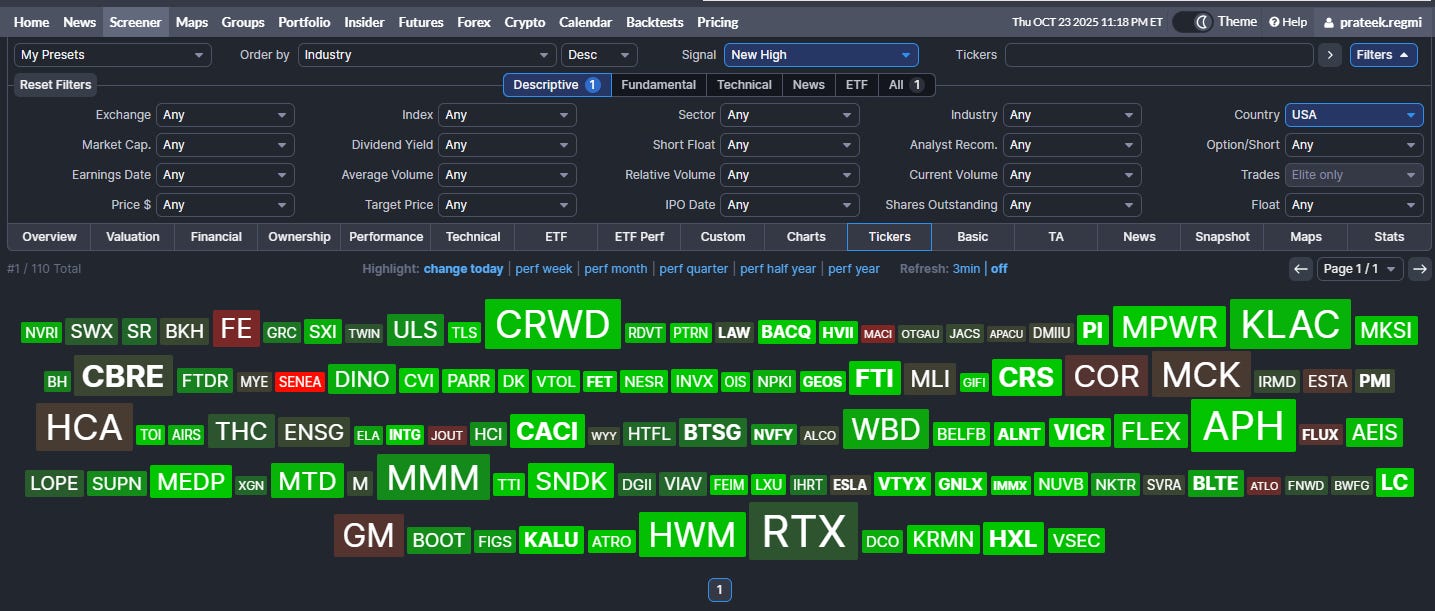Select the Overview view tab

[49, 237]
